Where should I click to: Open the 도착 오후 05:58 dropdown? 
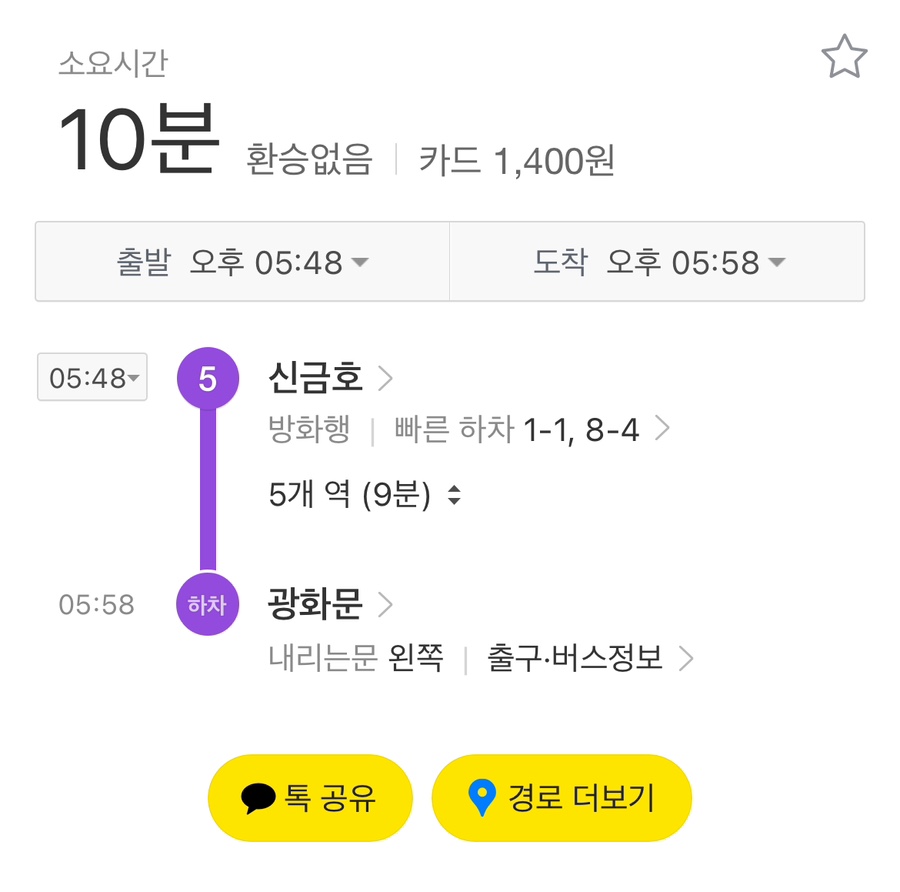click(658, 262)
